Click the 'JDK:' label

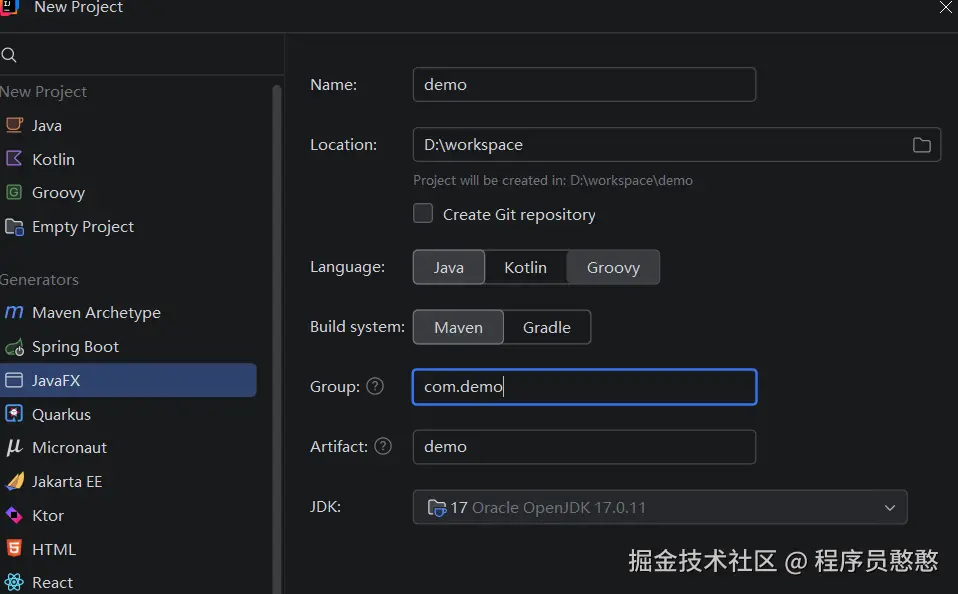coord(325,507)
